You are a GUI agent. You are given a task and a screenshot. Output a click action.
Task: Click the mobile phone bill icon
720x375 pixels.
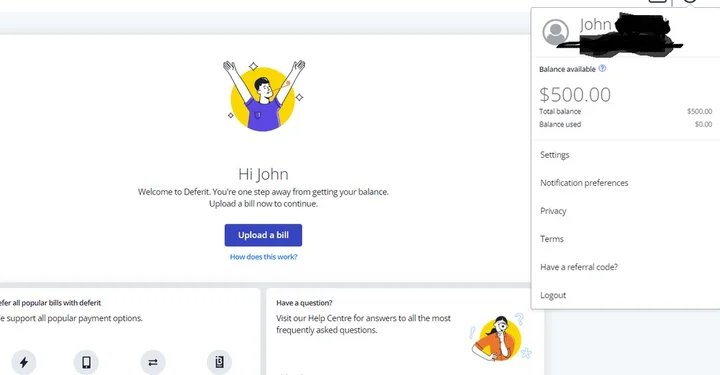coord(86,362)
